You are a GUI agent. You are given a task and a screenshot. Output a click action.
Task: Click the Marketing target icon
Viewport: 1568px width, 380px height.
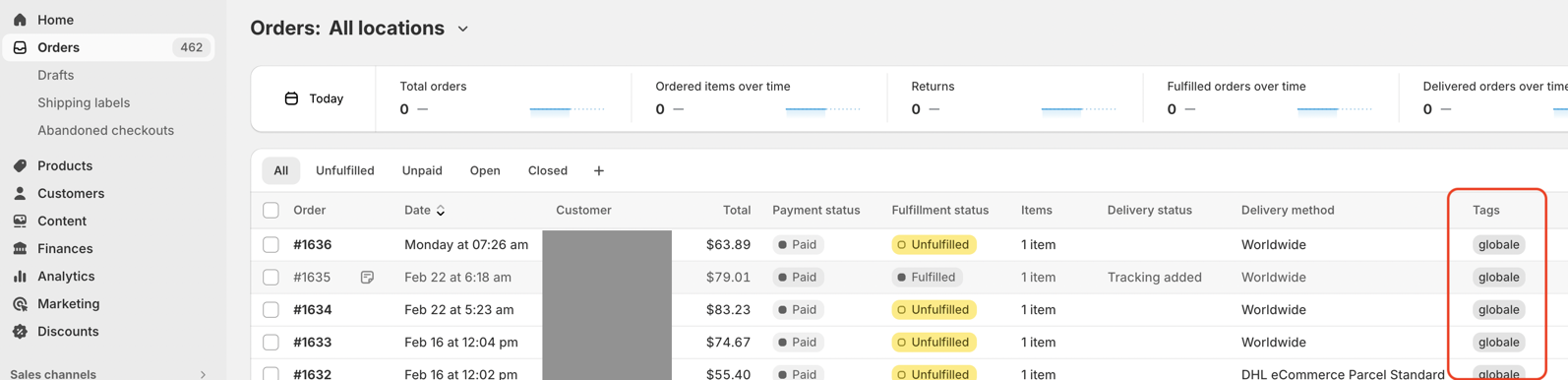[20, 303]
